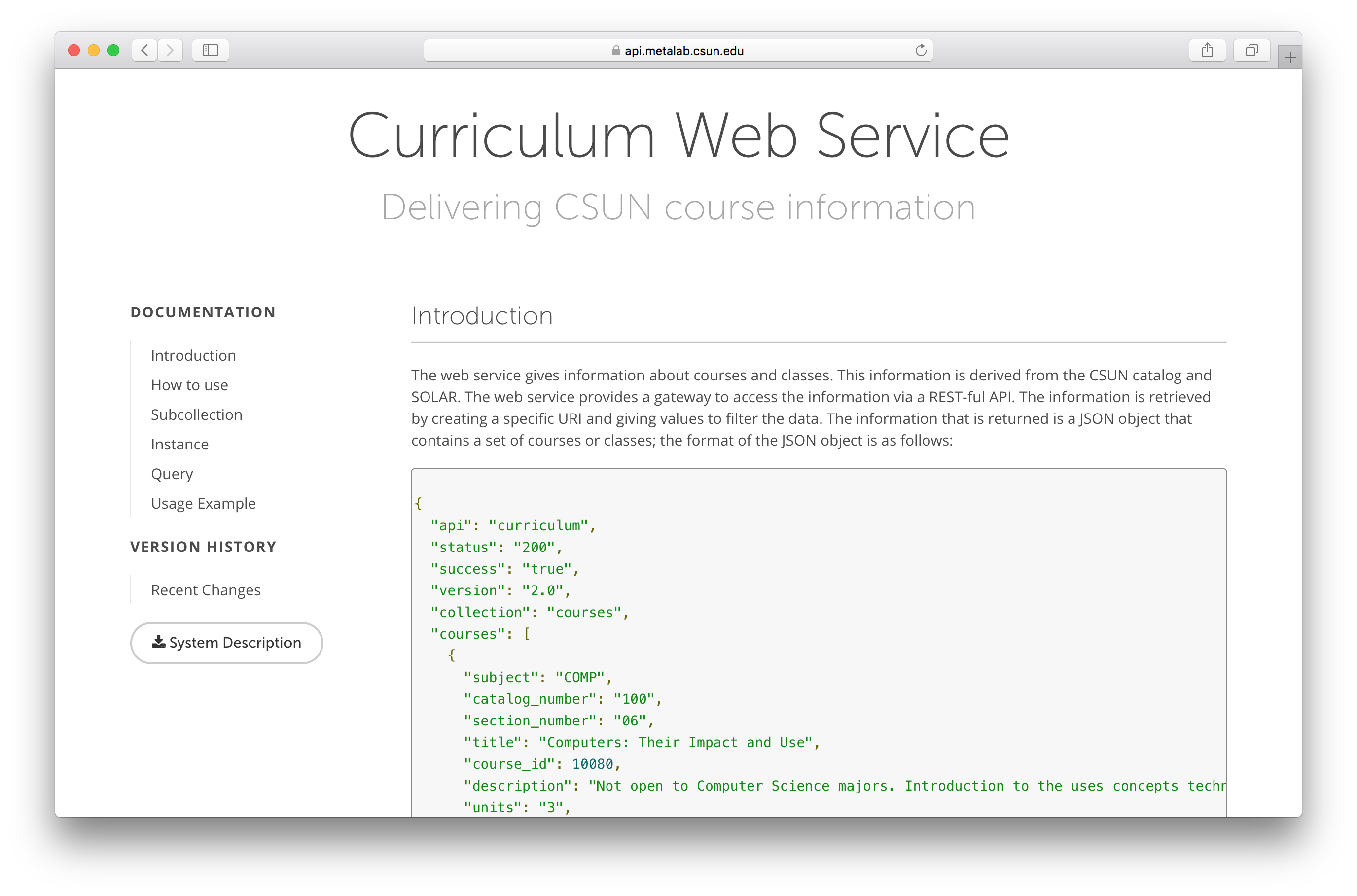Click the "api": "curriculum" line in code
1357x896 pixels.
pos(513,526)
